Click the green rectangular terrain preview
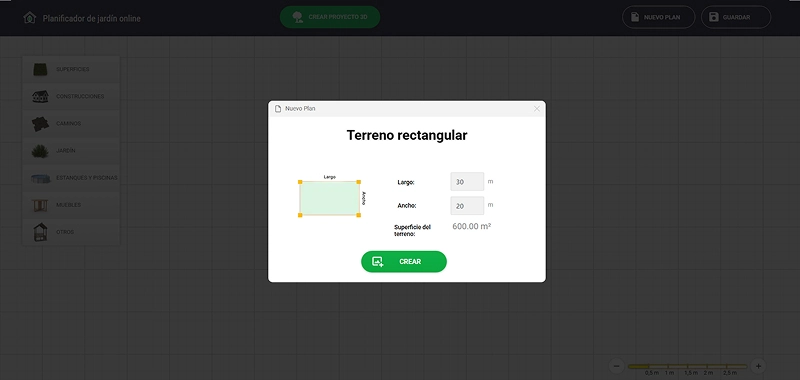Viewport: 800px width, 380px height. click(330, 198)
